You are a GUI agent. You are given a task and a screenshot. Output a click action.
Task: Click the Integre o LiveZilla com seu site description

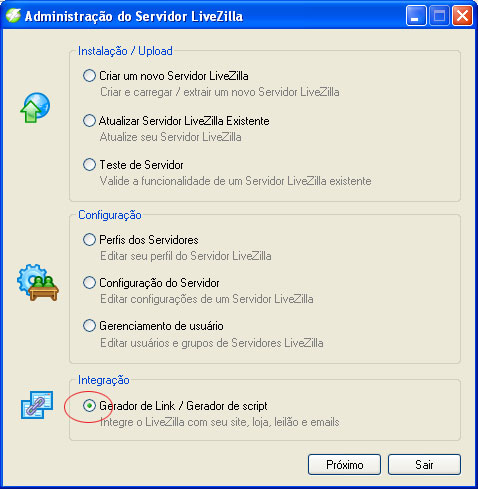(220, 422)
